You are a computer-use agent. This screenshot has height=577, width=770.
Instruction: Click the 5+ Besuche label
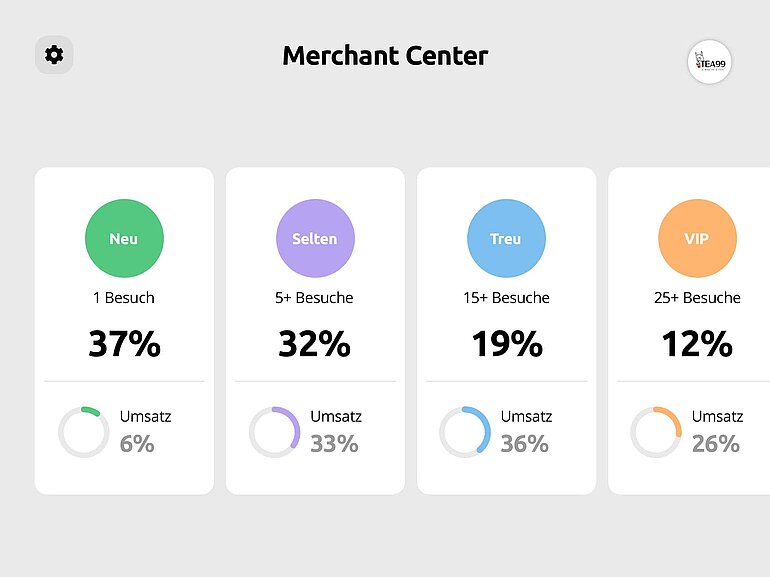click(314, 298)
